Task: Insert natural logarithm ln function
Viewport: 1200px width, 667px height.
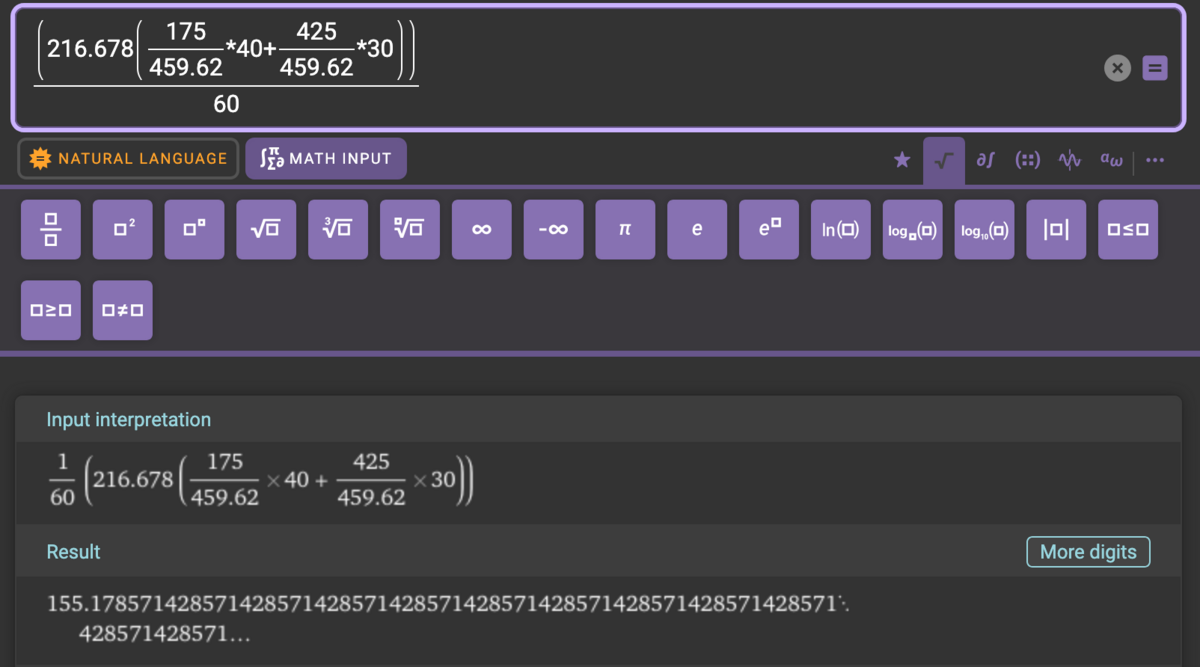Action: [841, 229]
